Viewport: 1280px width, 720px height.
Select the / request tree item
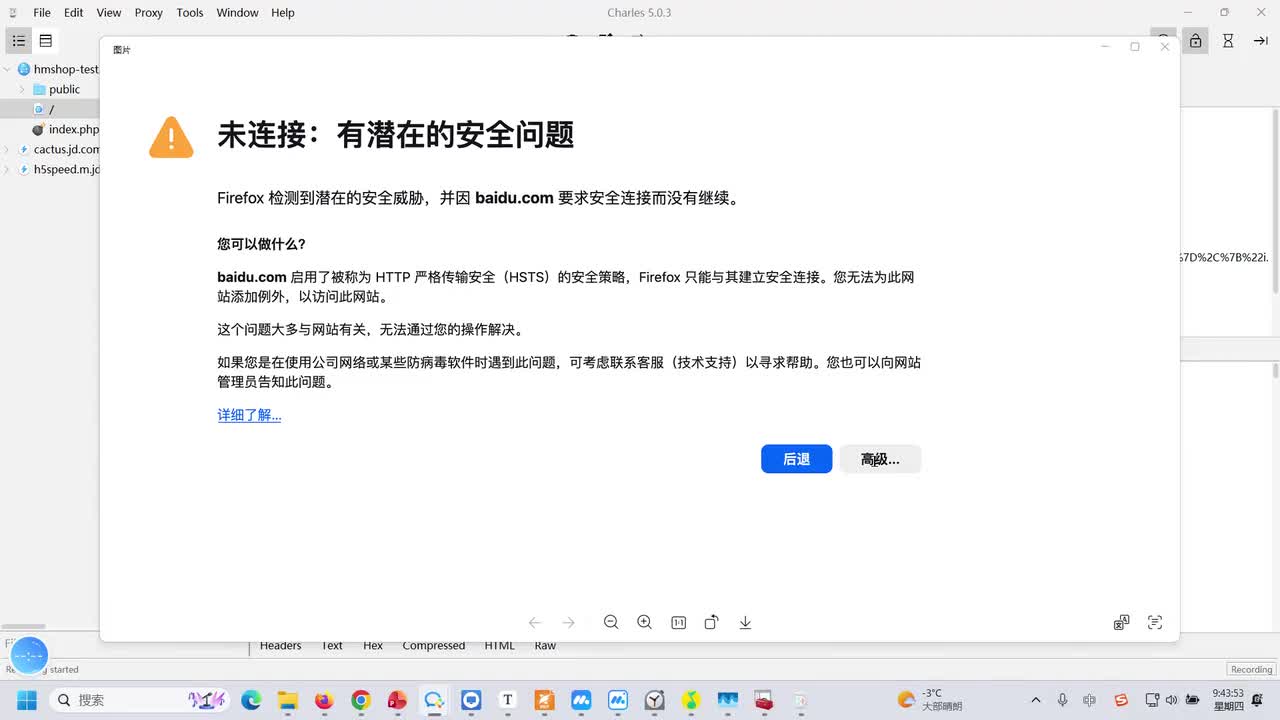point(50,109)
